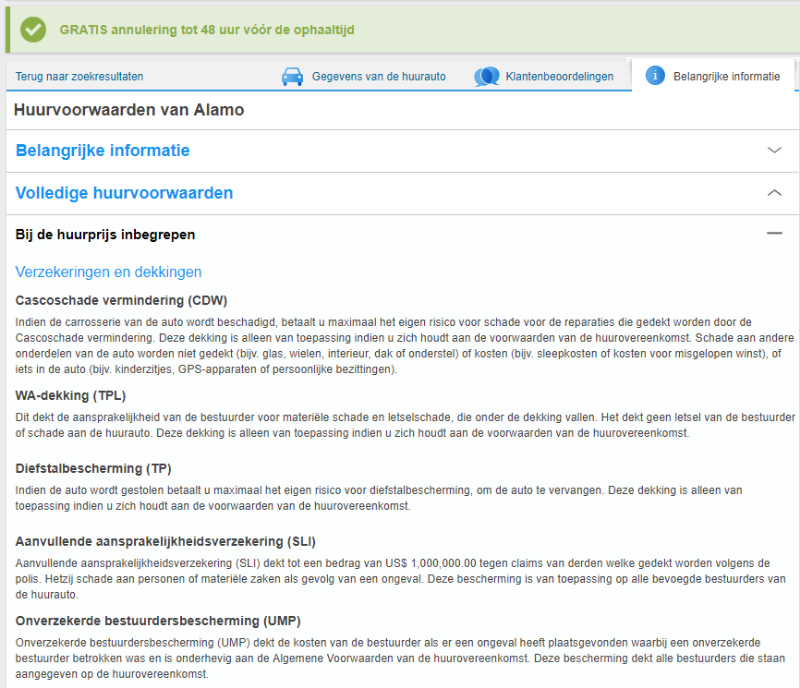Screen dimensions: 800x688
Task: Expand Belangrijke informatie with the down chevron
Action: pyautogui.click(x=774, y=150)
